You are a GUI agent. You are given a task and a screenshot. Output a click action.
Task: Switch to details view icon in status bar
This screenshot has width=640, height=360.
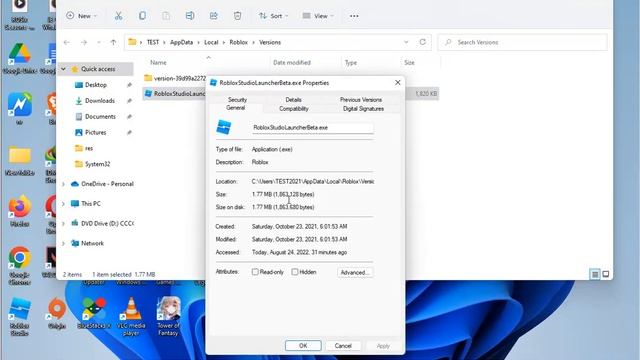coord(595,274)
